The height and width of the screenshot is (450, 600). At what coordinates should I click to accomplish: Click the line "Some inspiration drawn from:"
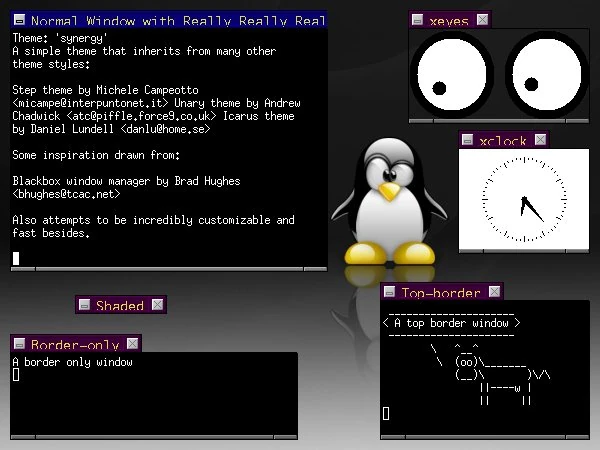click(x=96, y=155)
